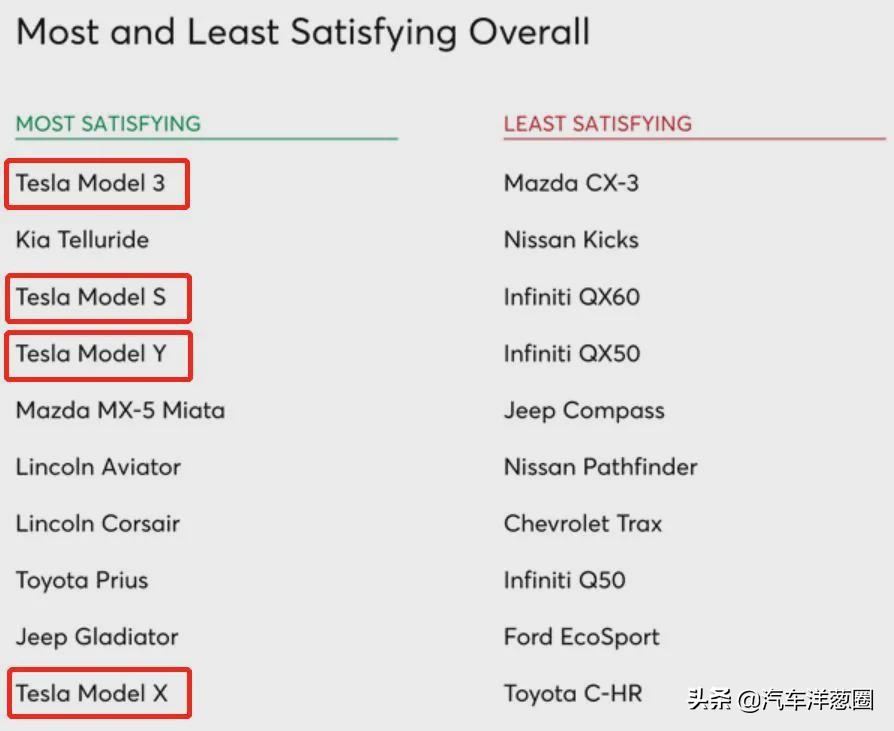Click Lincoln Corsair in the list
The image size is (894, 731).
point(98,524)
